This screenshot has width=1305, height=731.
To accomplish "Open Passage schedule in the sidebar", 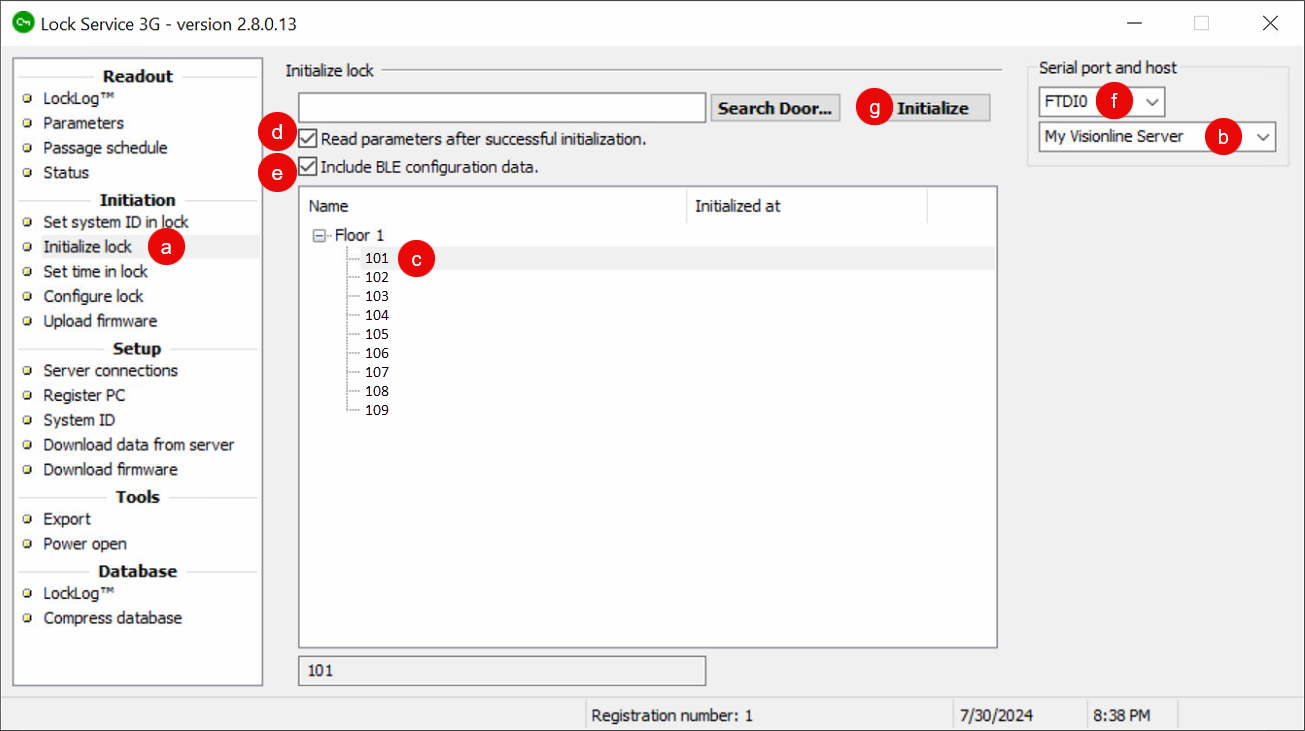I will pyautogui.click(x=105, y=148).
